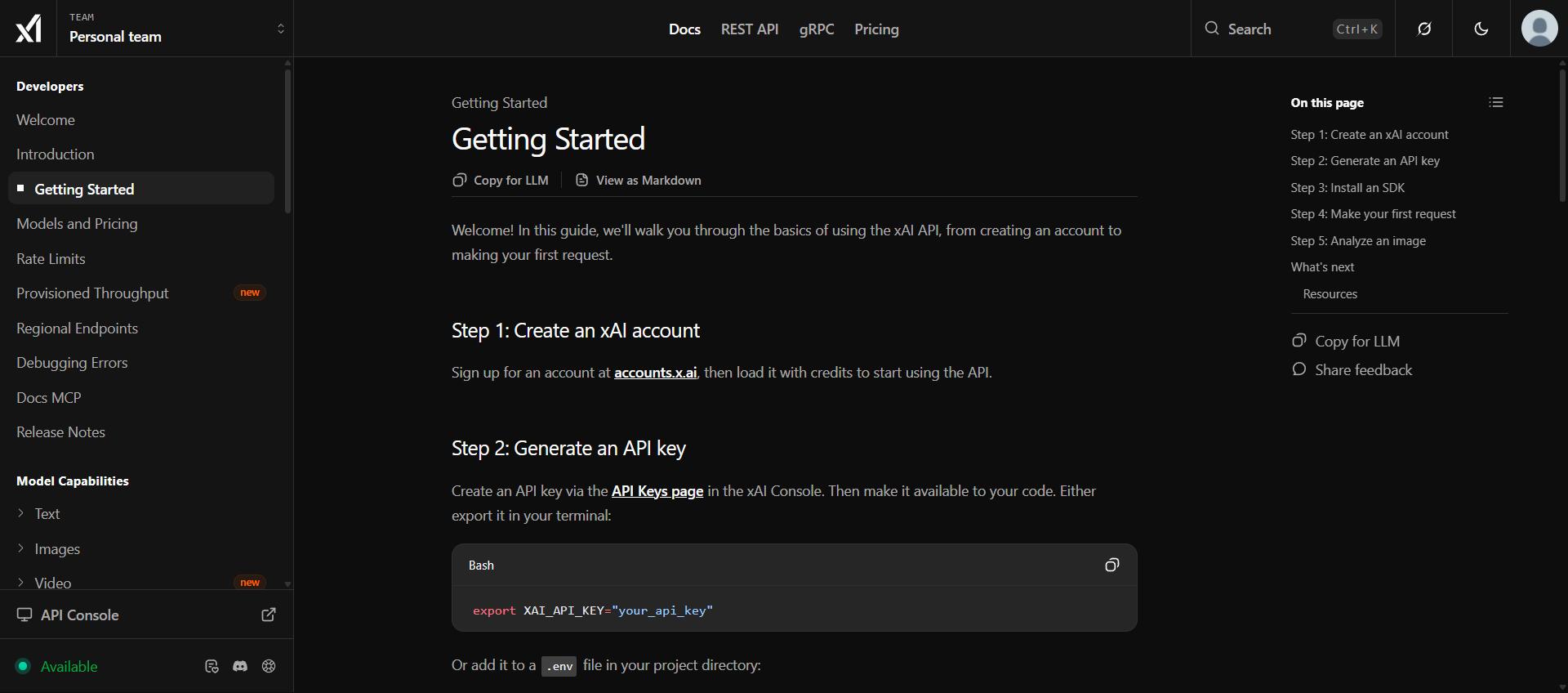Open Regional Endpoints page
The width and height of the screenshot is (1568, 693).
point(77,329)
